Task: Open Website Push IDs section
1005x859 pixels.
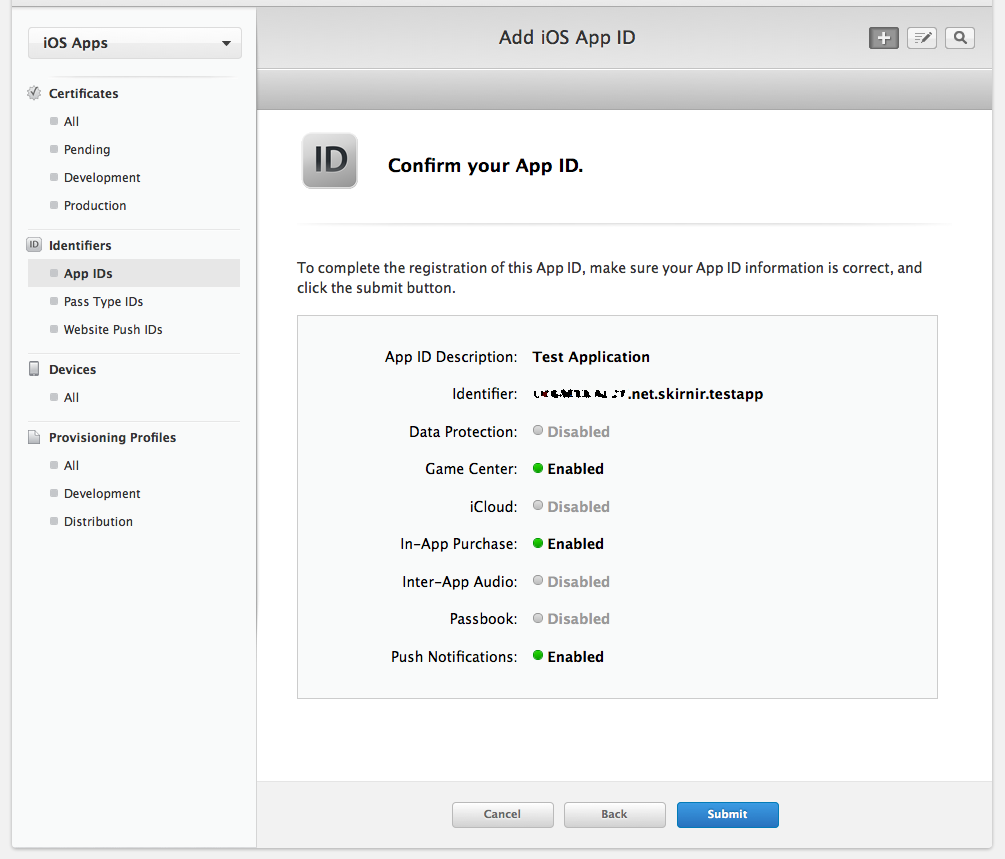Action: coord(113,329)
